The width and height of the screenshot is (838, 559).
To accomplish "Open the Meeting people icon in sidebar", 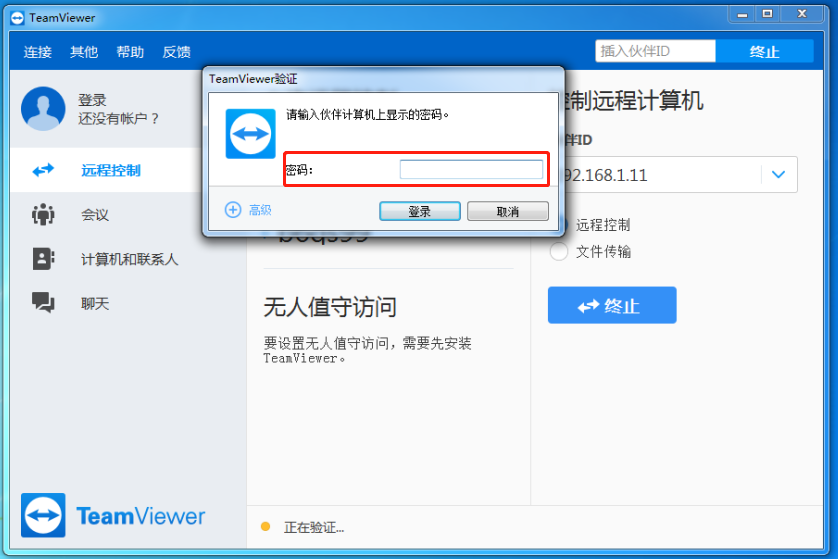I will click(x=43, y=214).
